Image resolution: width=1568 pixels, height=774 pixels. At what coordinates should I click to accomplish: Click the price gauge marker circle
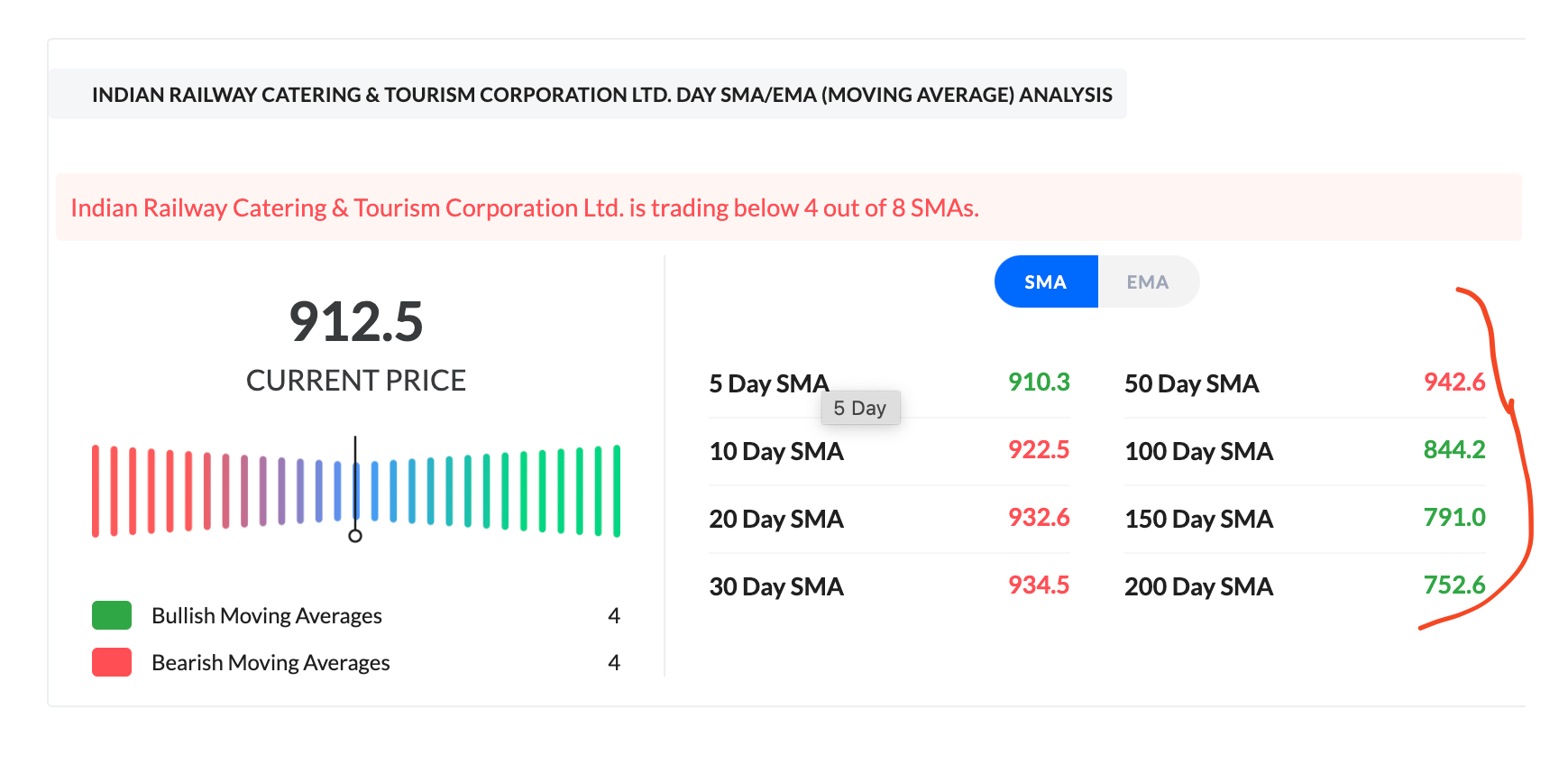355,536
